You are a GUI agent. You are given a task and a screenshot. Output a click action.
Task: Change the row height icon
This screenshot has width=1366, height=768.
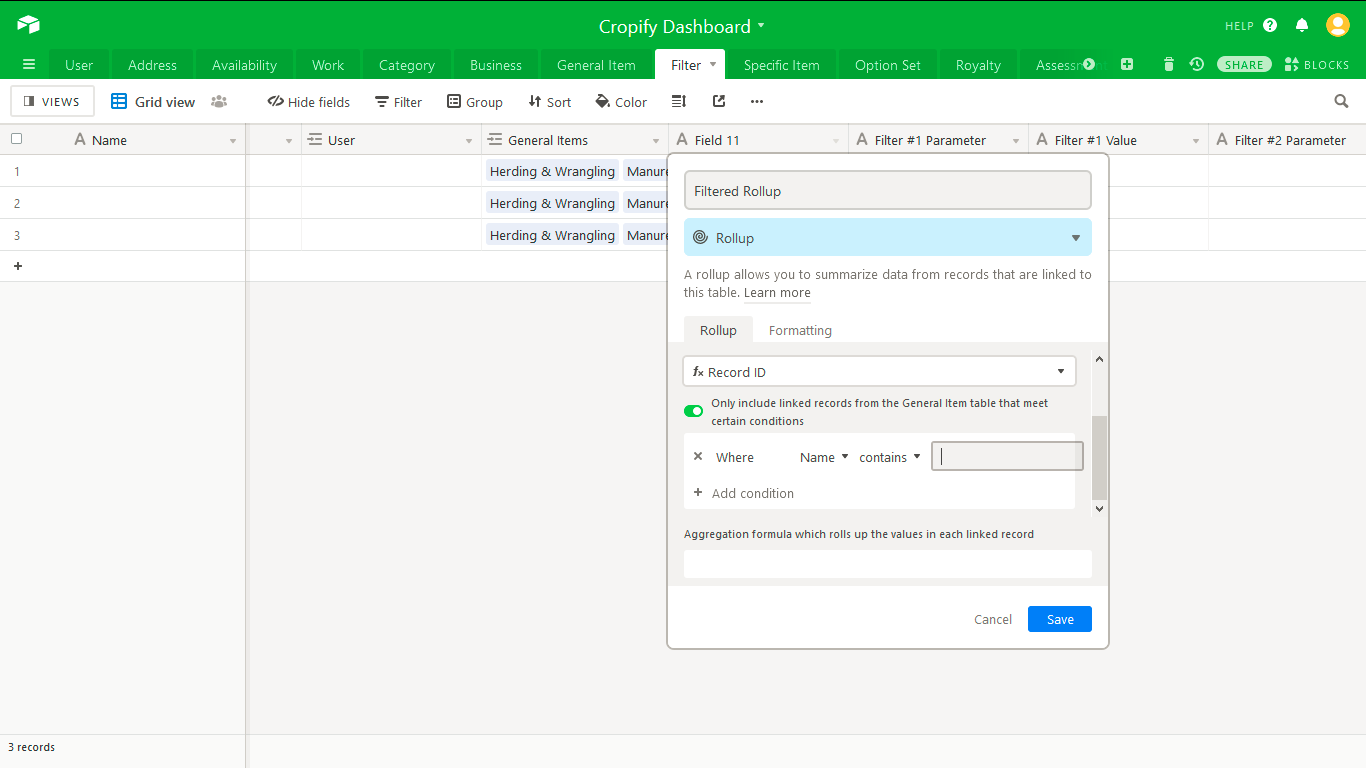coord(679,102)
